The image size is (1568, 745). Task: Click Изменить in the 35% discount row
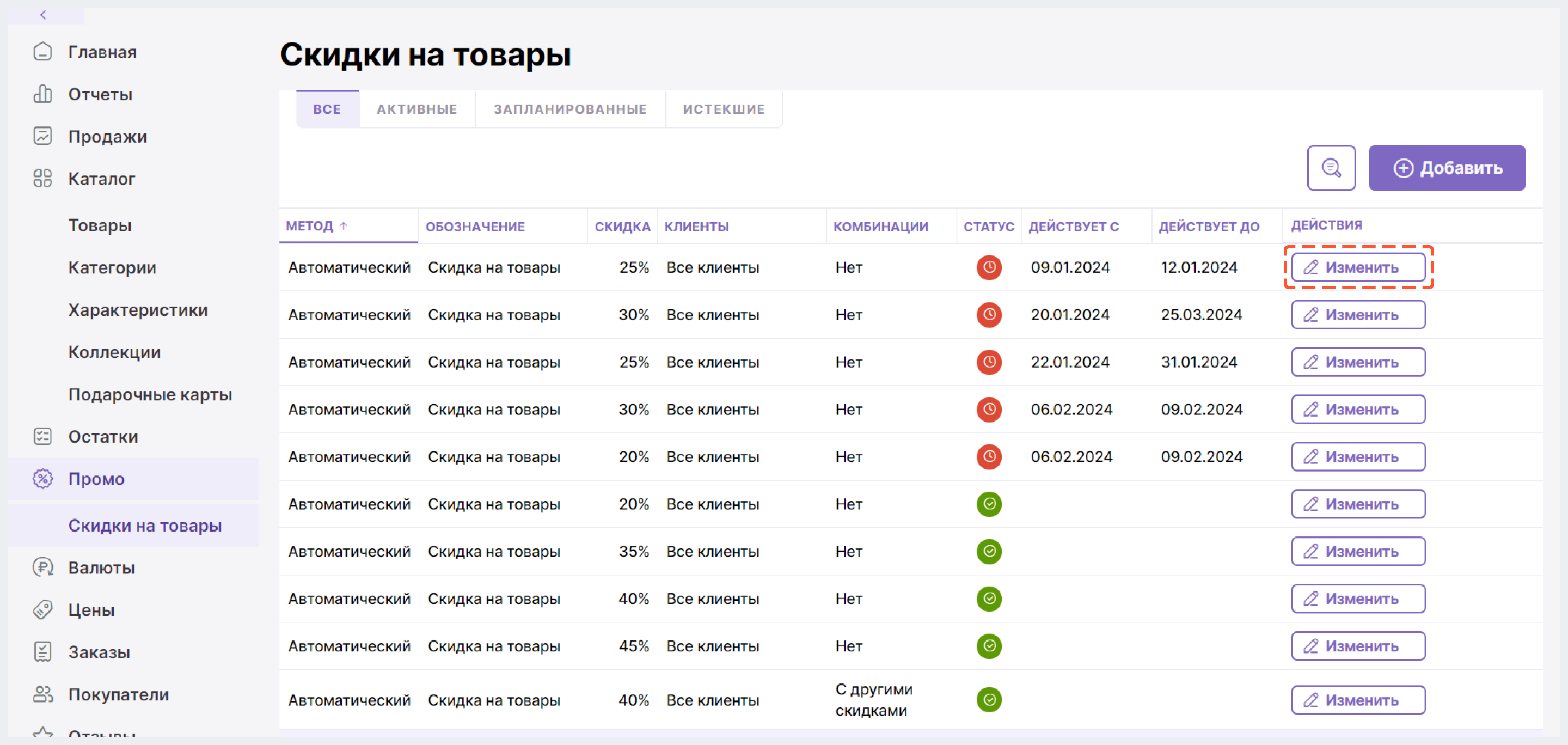tap(1357, 552)
